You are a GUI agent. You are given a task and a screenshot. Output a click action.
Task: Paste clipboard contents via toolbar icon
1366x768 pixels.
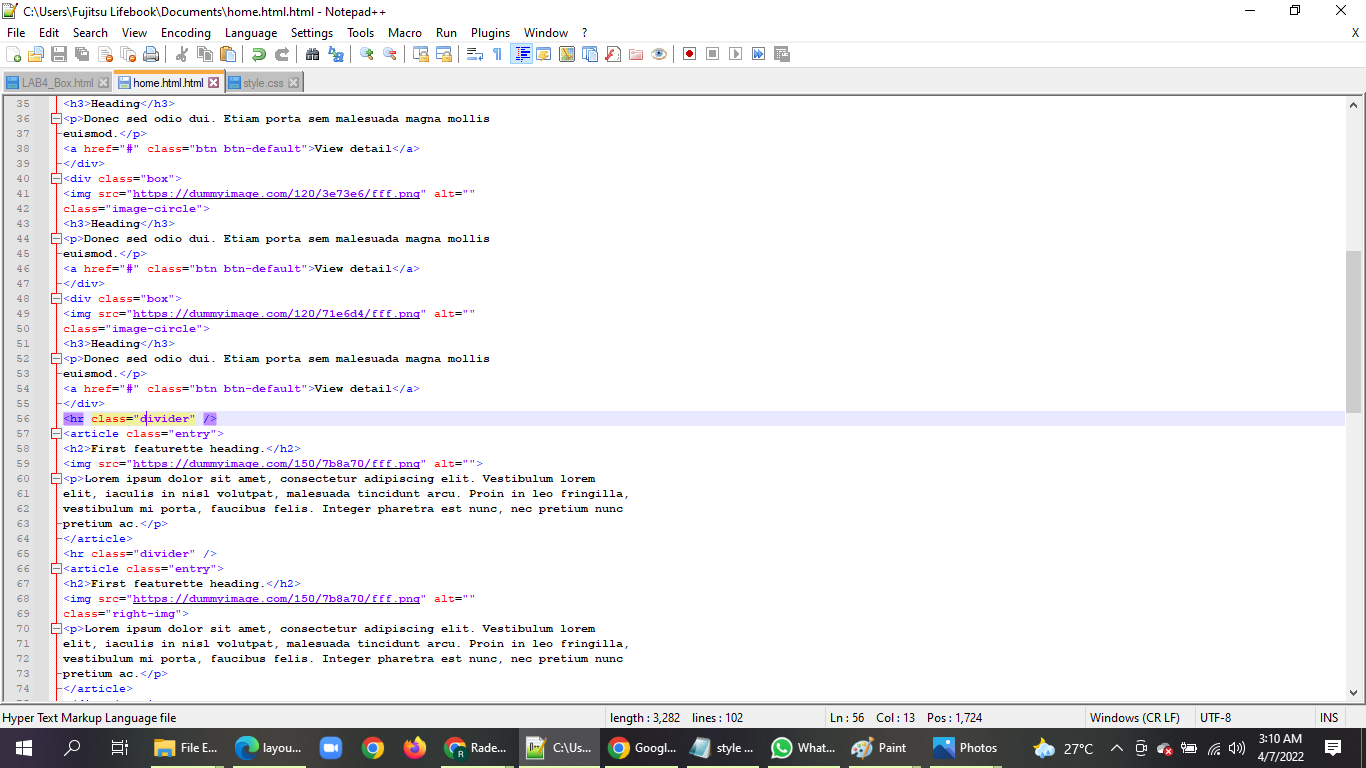[x=228, y=55]
